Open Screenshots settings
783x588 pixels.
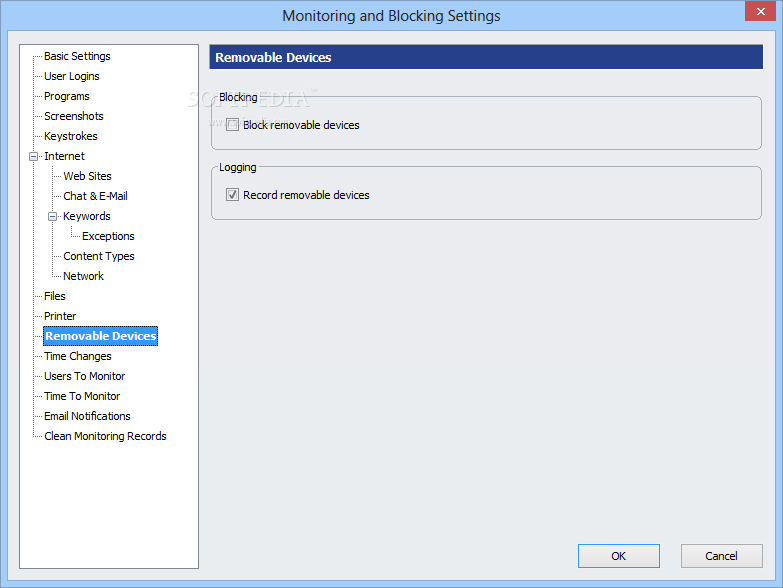[x=74, y=116]
